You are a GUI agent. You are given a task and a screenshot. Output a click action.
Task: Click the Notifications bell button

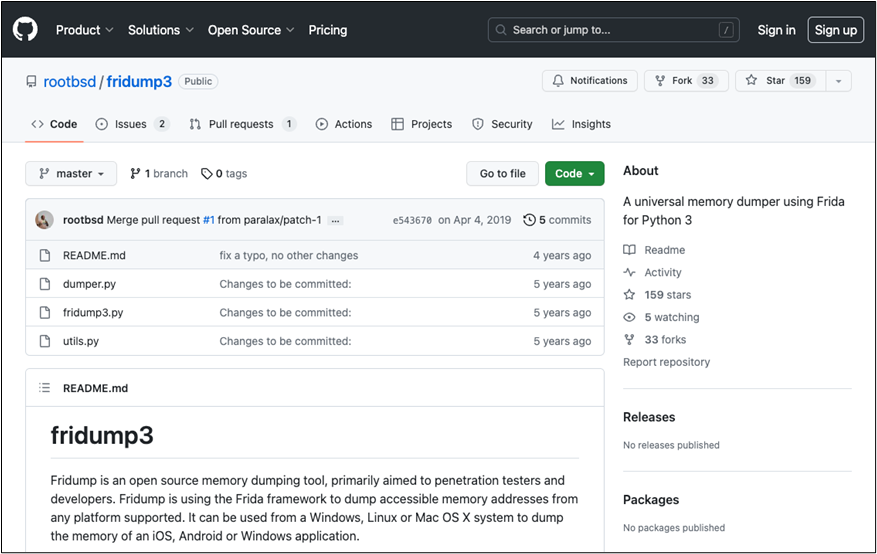[590, 81]
